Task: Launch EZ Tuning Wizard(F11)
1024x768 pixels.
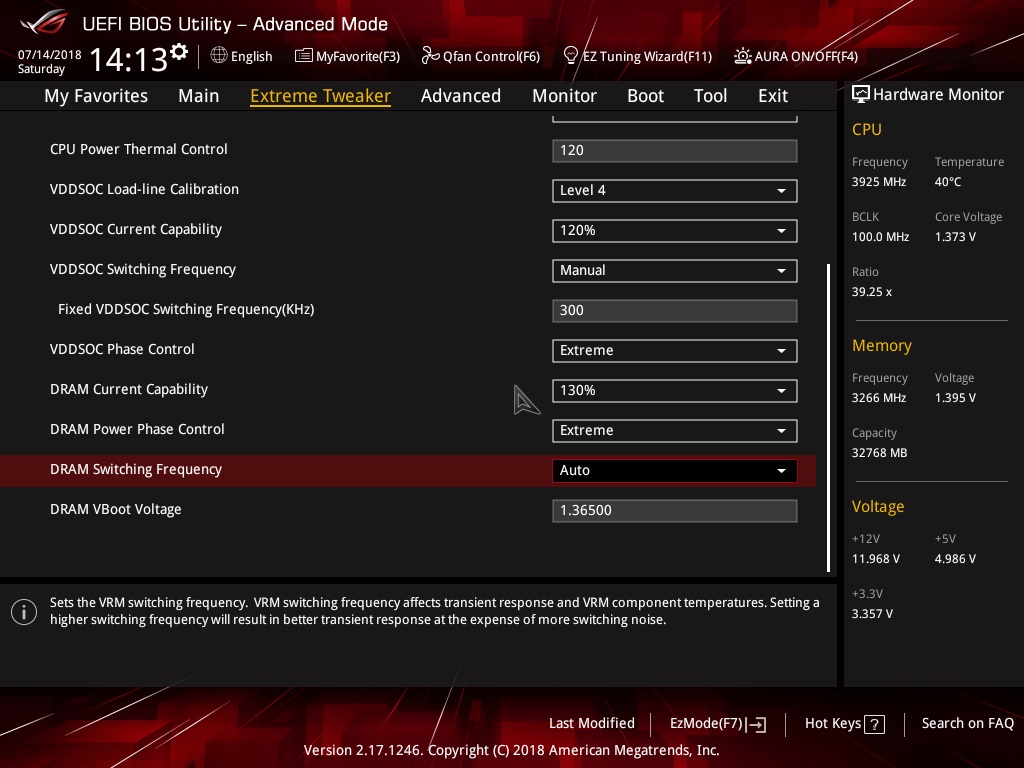Action: tap(637, 56)
